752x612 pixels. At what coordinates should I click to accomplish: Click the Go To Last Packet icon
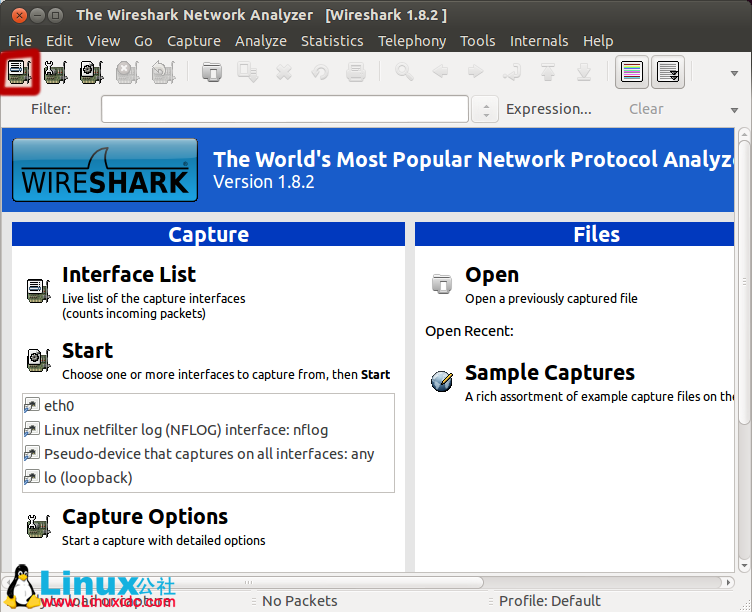tap(584, 72)
